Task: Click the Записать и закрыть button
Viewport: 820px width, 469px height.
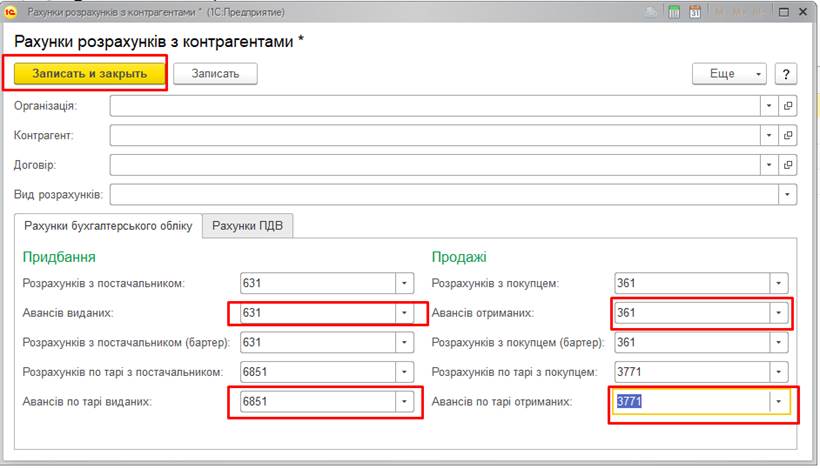Action: coord(89,74)
